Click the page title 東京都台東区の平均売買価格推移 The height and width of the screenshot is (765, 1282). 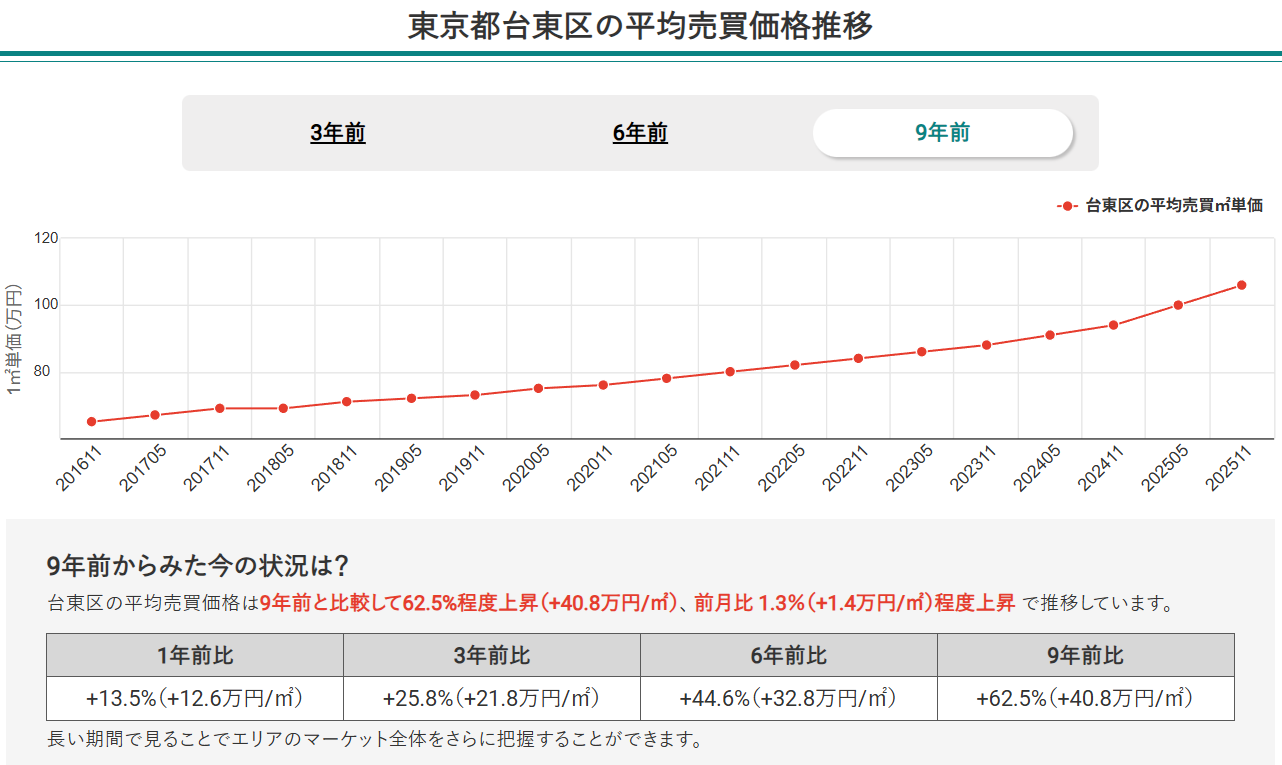[641, 26]
